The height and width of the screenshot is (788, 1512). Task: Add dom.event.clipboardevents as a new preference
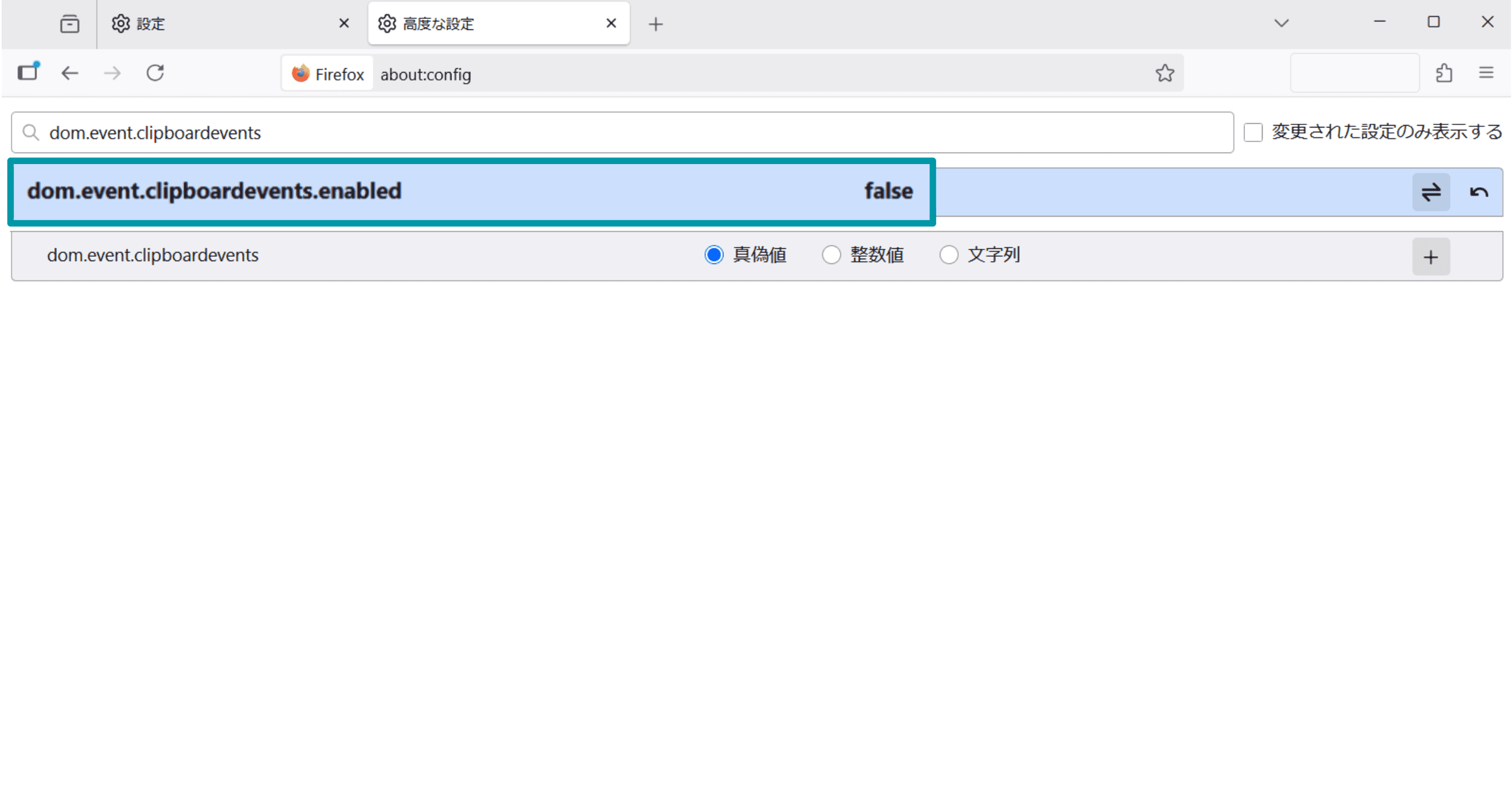pyautogui.click(x=1431, y=256)
